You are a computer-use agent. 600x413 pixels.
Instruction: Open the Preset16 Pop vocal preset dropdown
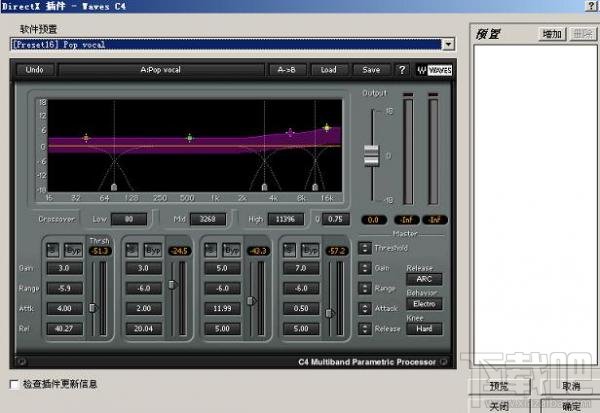coord(448,44)
